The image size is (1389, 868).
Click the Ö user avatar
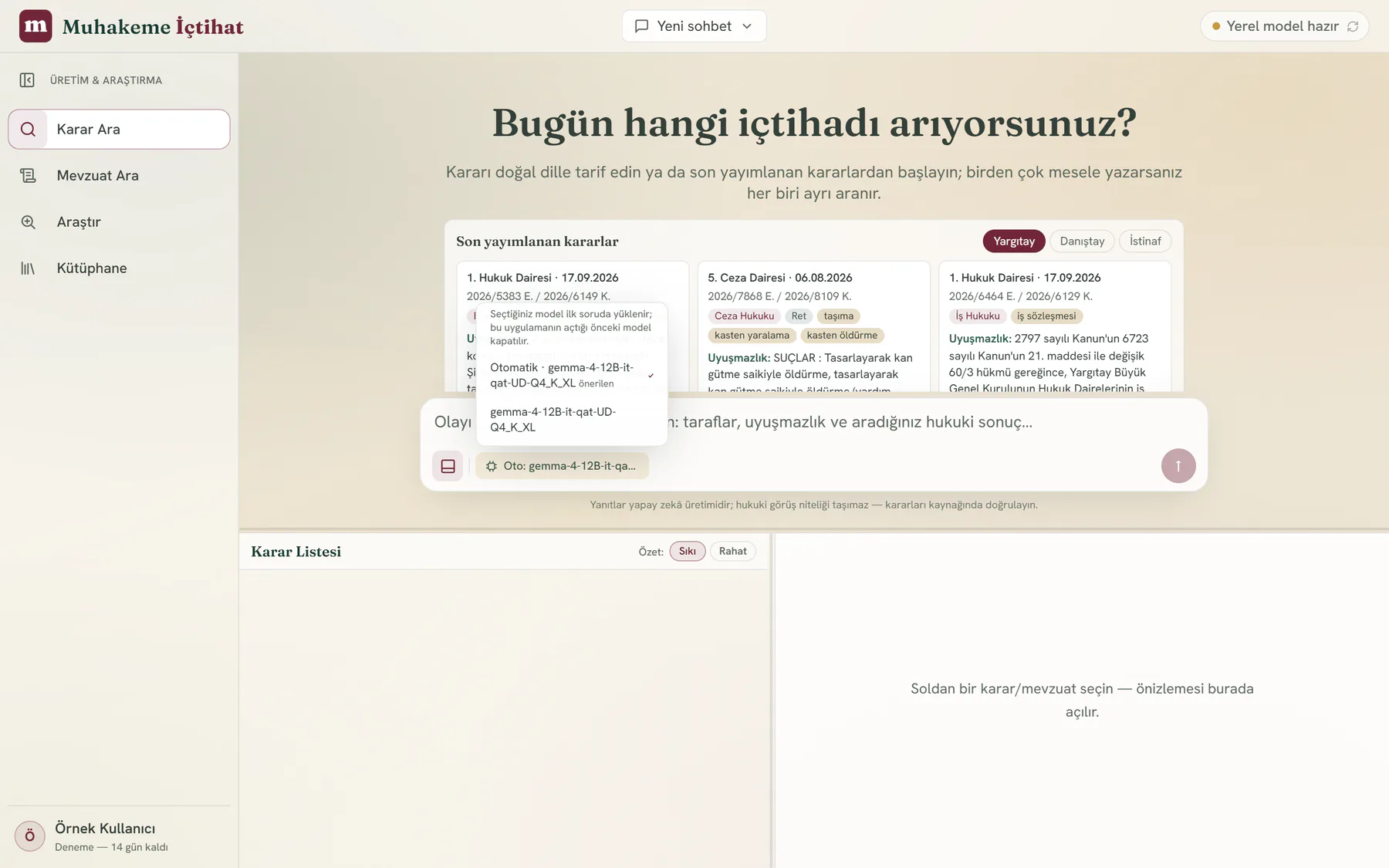click(x=30, y=836)
